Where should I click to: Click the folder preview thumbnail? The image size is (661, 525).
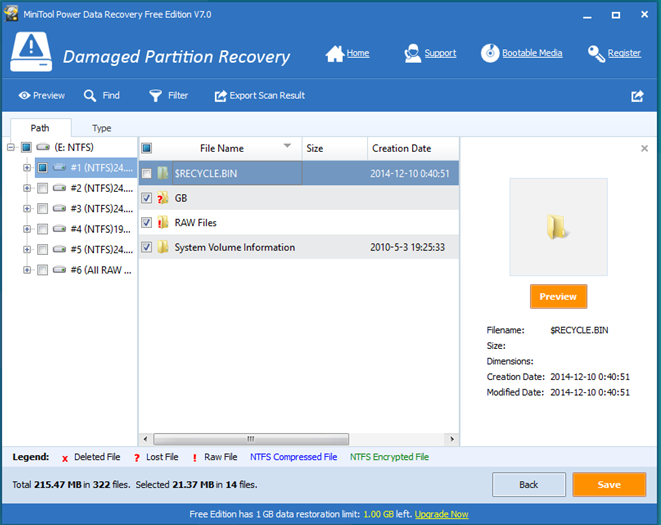point(558,227)
